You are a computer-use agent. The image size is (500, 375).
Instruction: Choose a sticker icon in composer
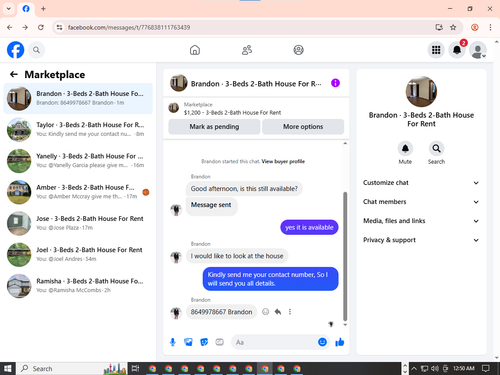tap(204, 342)
